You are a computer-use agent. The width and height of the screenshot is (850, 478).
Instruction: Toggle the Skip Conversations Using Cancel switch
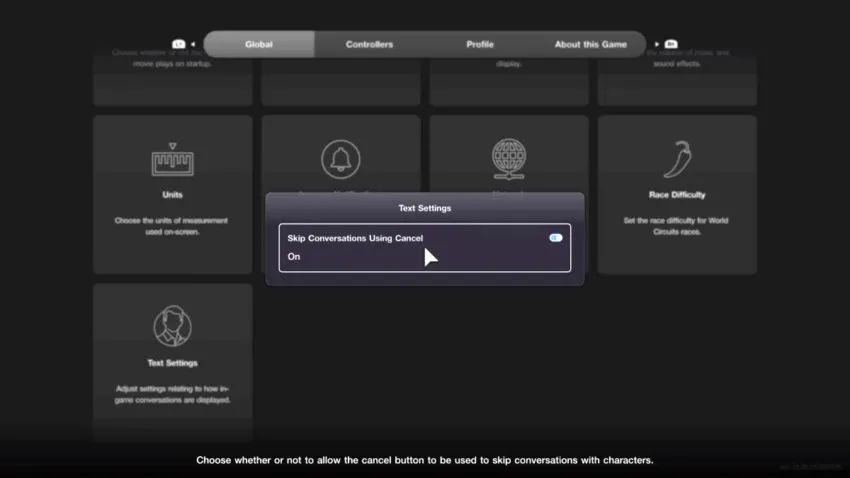pyautogui.click(x=555, y=238)
